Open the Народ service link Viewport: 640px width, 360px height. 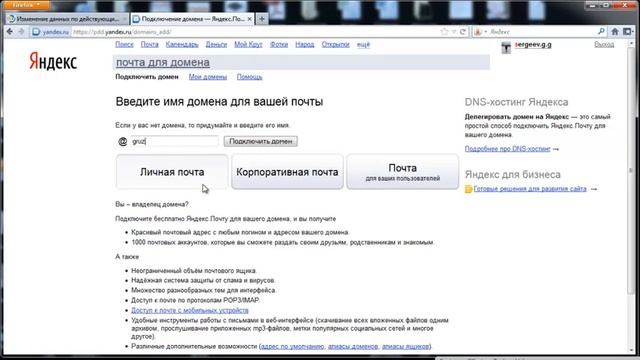(x=304, y=44)
